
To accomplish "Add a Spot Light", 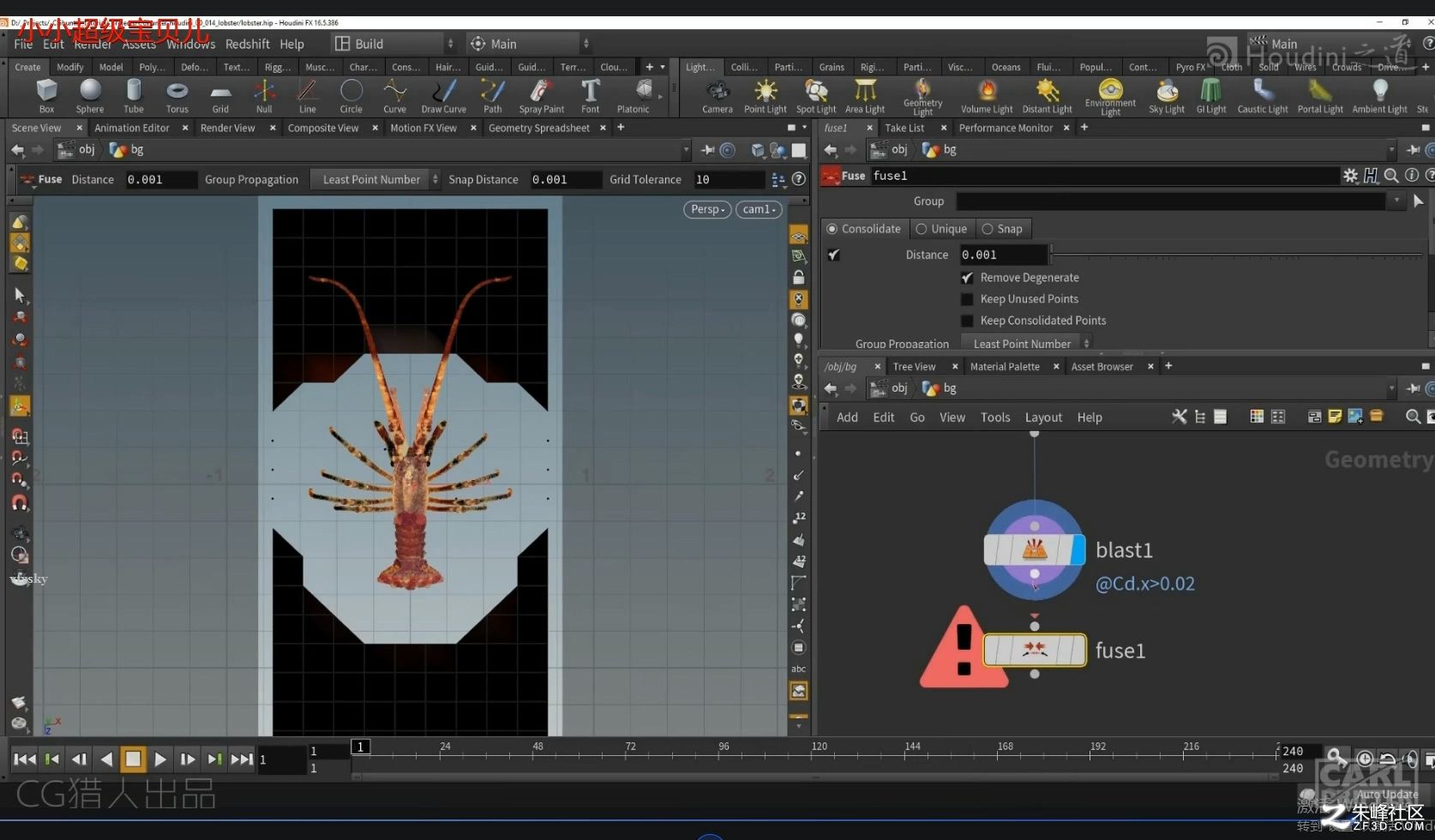I will [x=816, y=96].
